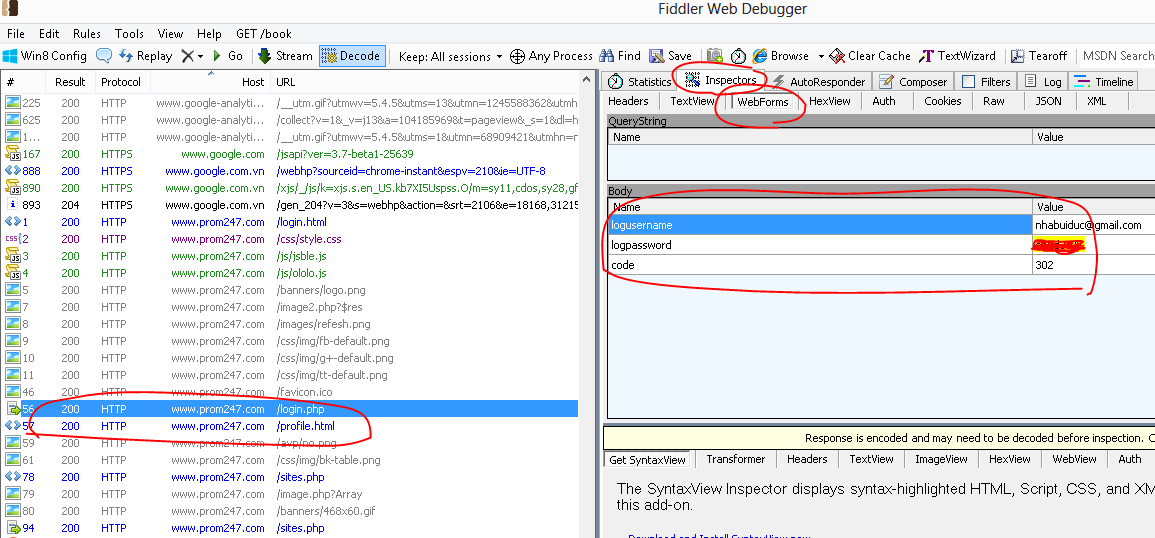Viewport: 1155px width, 538px height.
Task: Click the logusername body row
Action: [881, 225]
